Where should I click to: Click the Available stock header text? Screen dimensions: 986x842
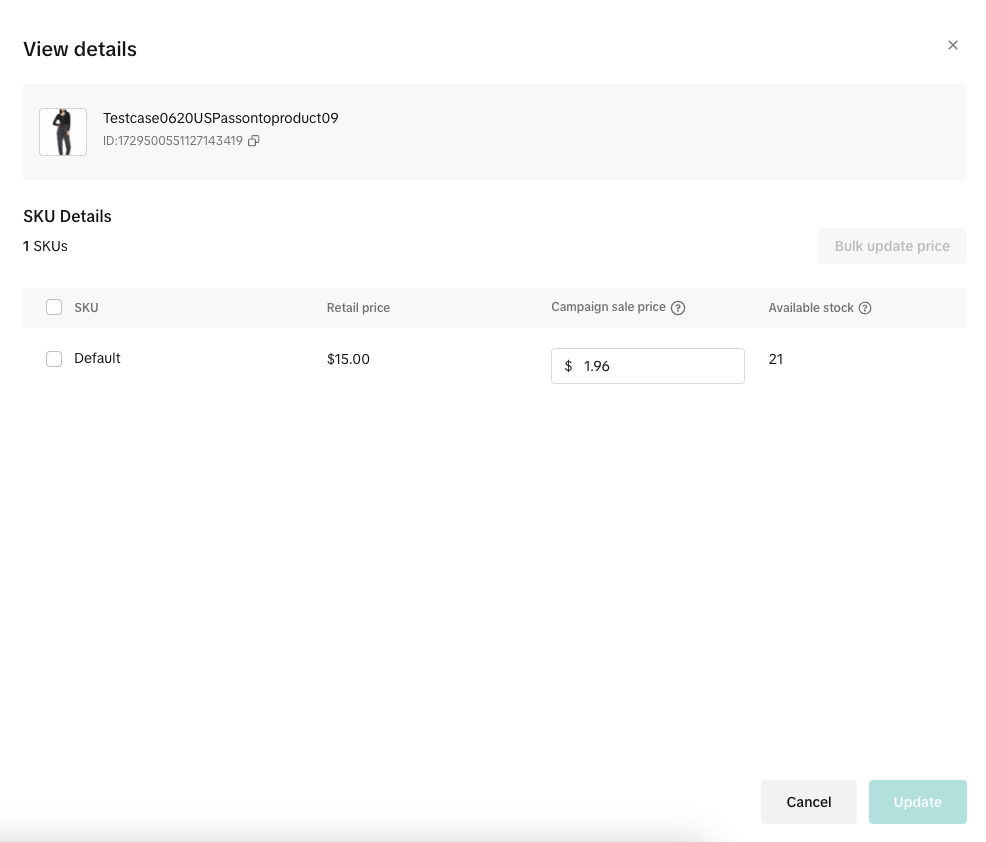(x=810, y=308)
